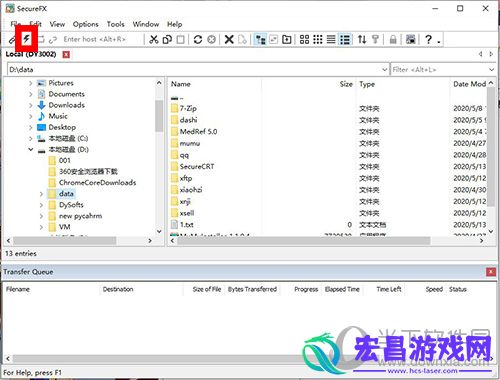The height and width of the screenshot is (380, 500).
Task: Open the Filter dropdown arrow
Action: [x=491, y=69]
